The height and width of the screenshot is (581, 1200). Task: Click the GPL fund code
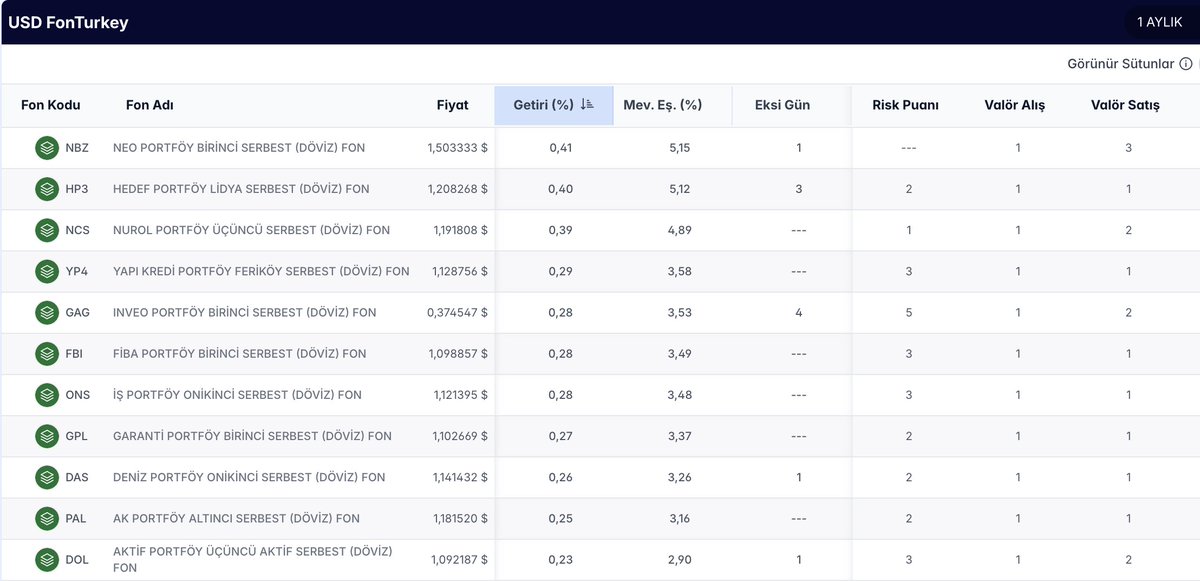tap(76, 436)
